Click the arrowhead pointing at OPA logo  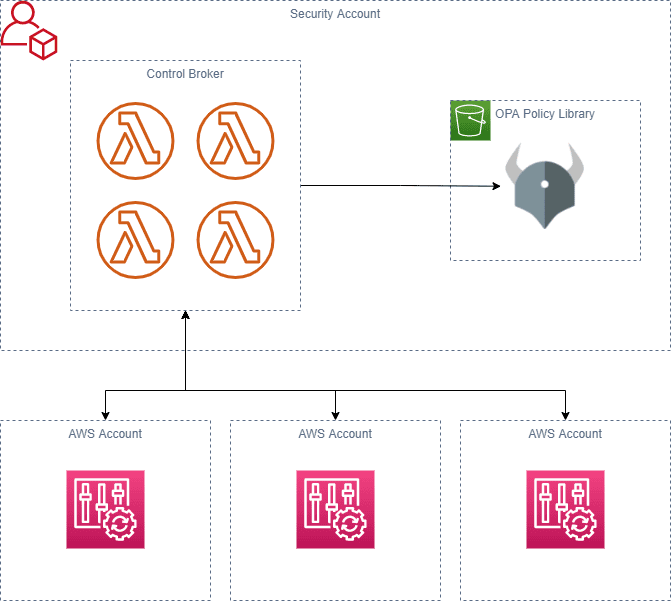[x=496, y=186]
